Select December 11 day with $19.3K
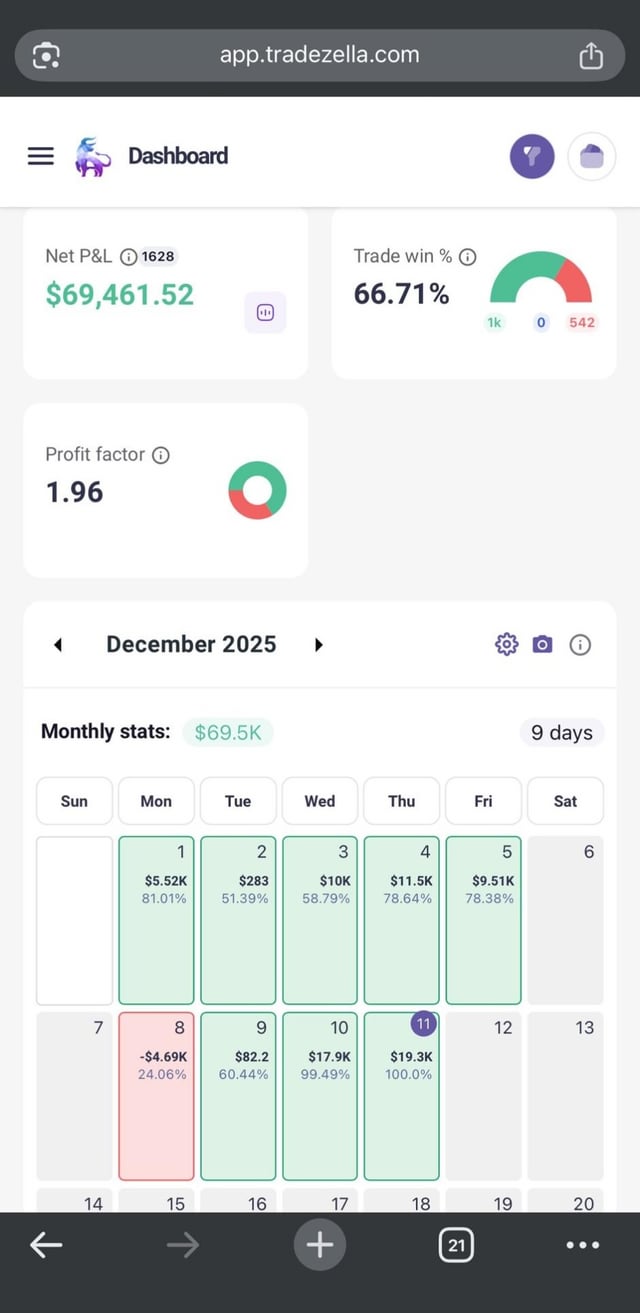 tap(401, 1095)
